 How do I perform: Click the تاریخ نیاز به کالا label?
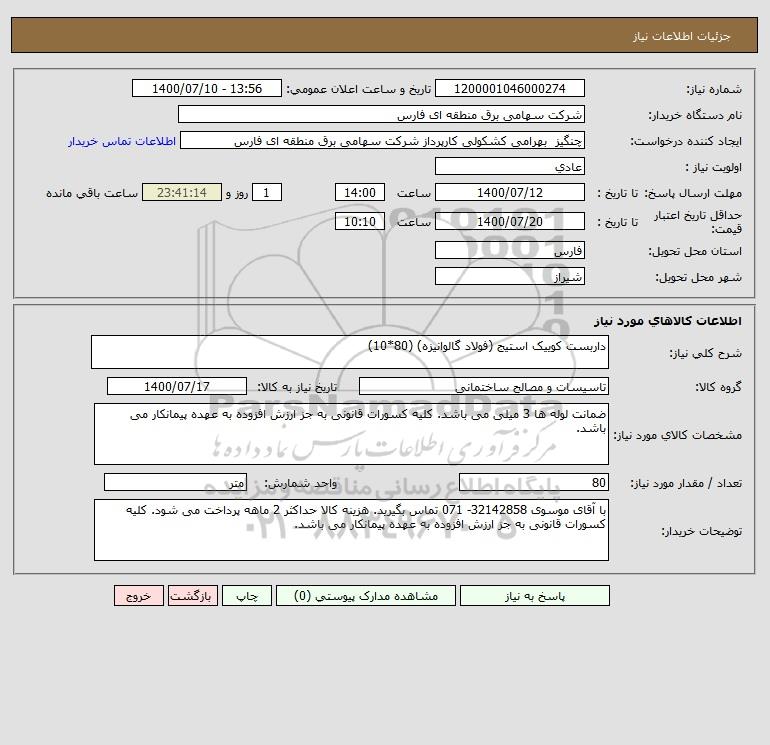(x=297, y=387)
